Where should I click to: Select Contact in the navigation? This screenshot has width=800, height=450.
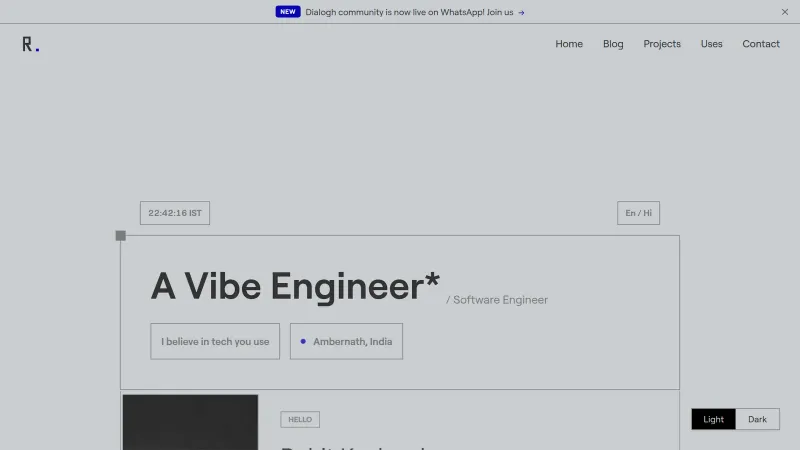[761, 44]
